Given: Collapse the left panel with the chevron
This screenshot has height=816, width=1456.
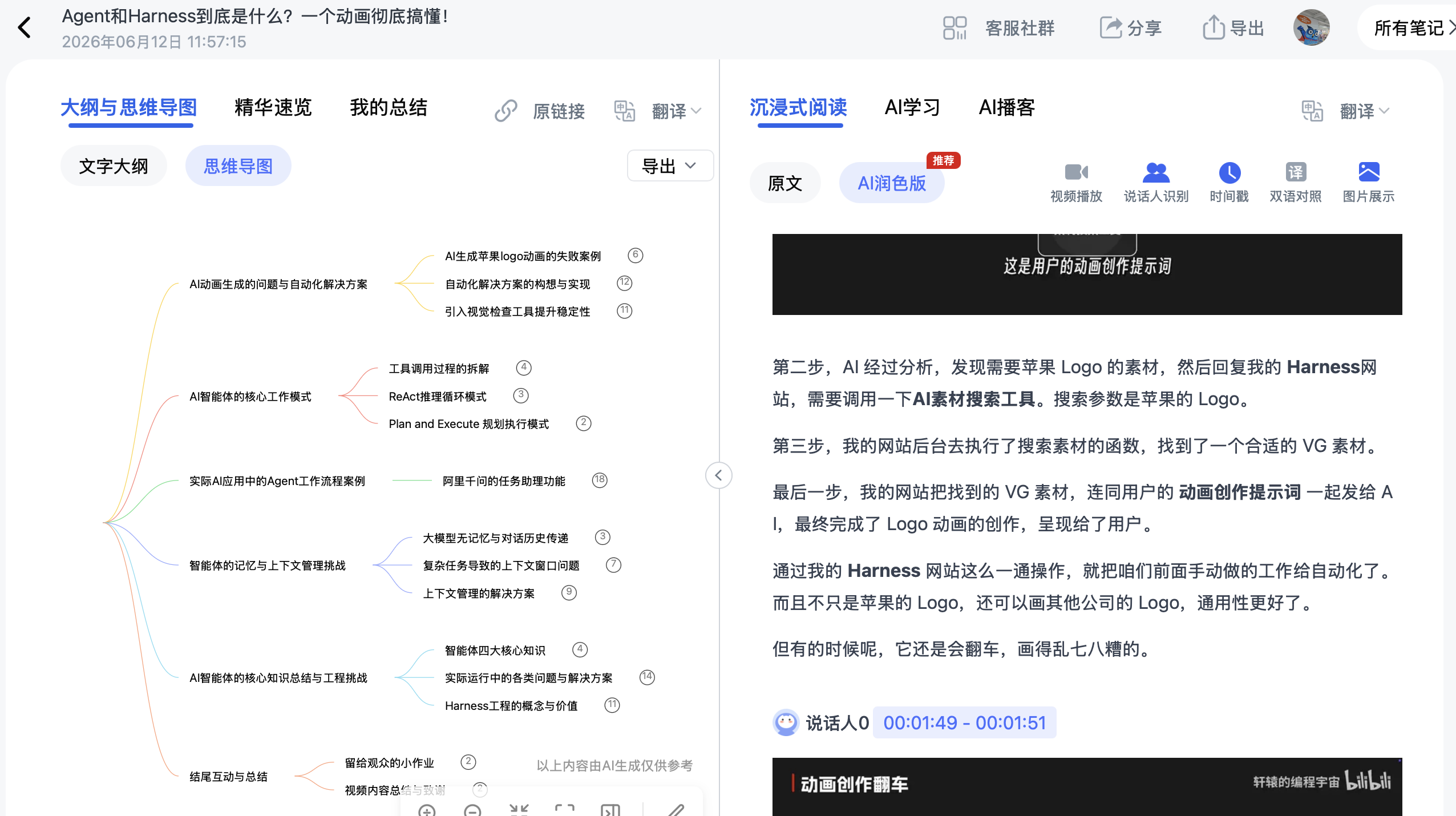Looking at the screenshot, I should coord(719,475).
